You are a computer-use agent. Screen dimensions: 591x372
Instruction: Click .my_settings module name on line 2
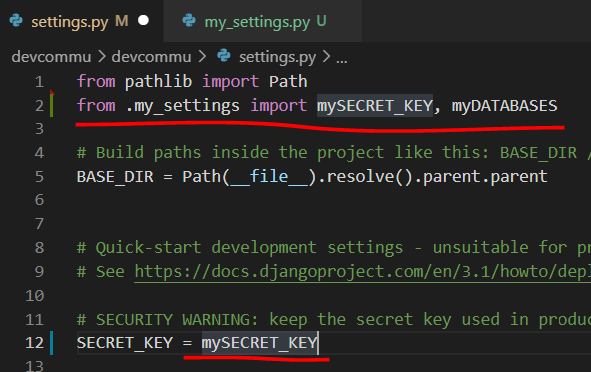coord(182,106)
